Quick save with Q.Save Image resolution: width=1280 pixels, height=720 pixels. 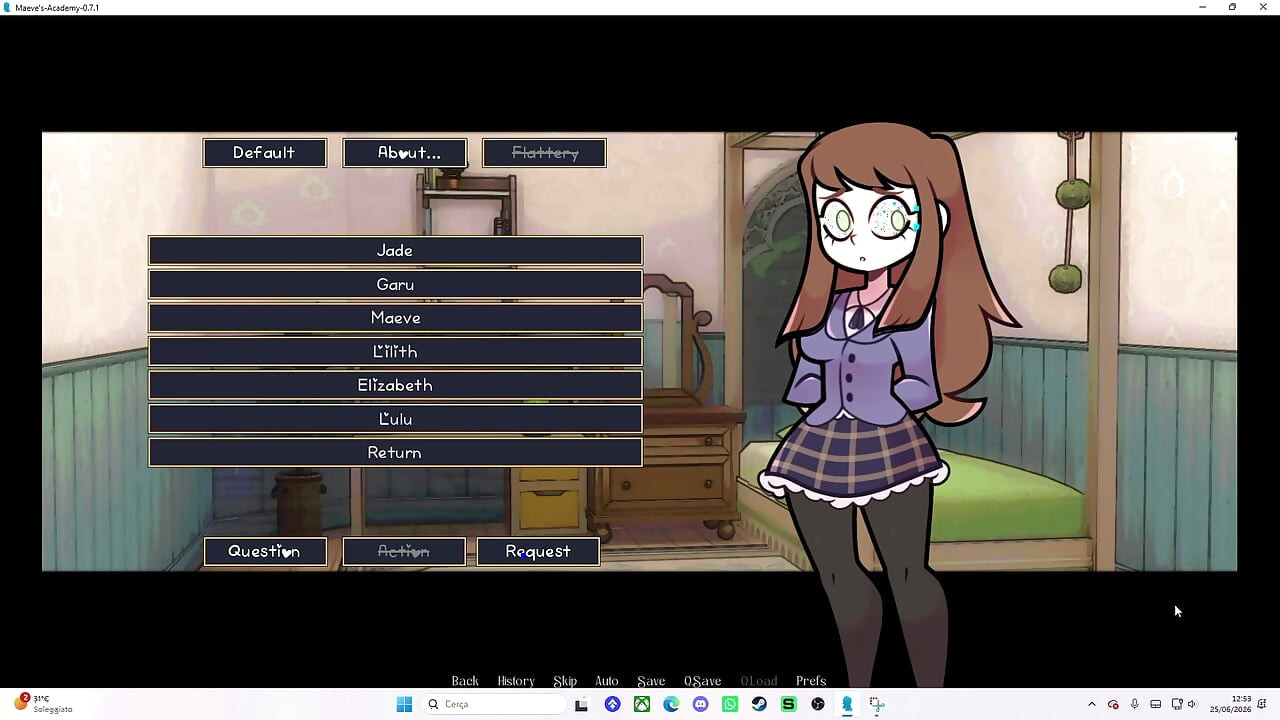pyautogui.click(x=703, y=681)
